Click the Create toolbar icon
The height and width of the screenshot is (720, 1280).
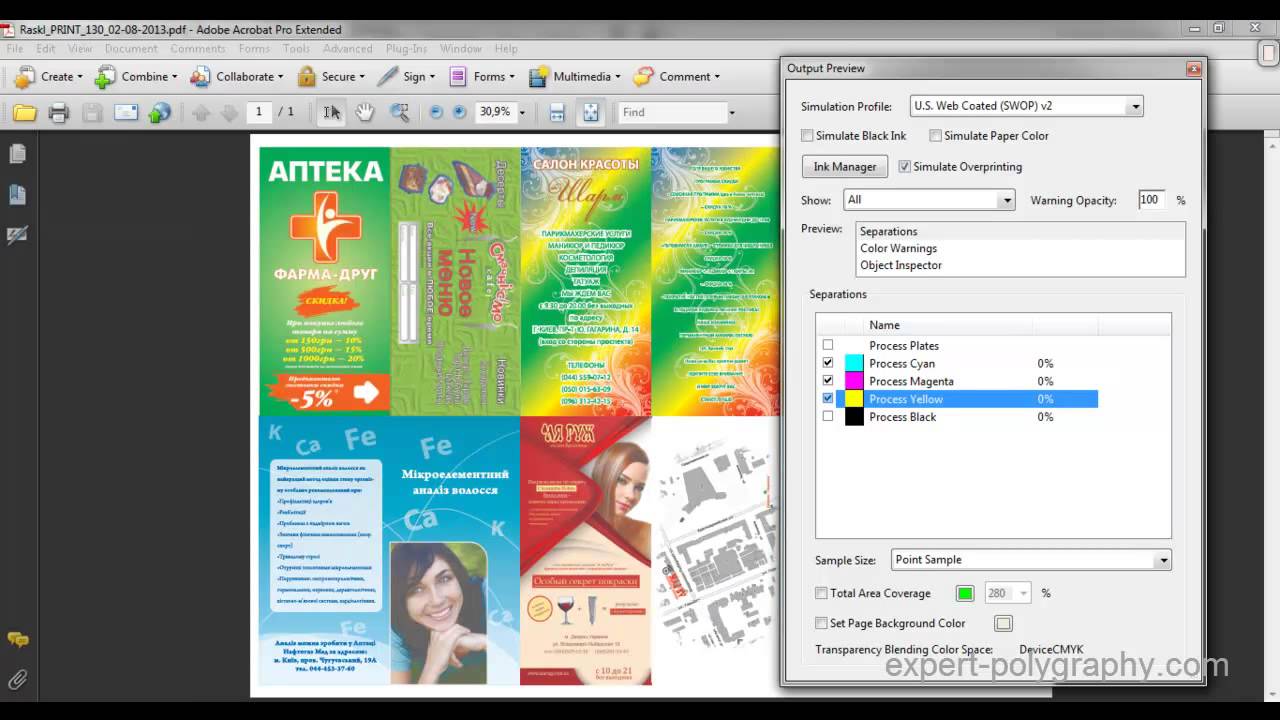(x=25, y=77)
